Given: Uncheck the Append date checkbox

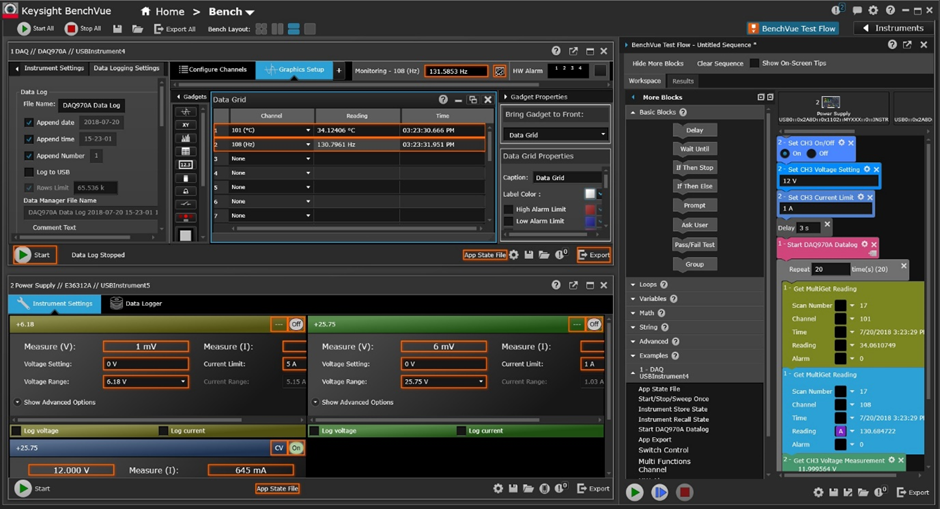Looking at the screenshot, I should [29, 123].
